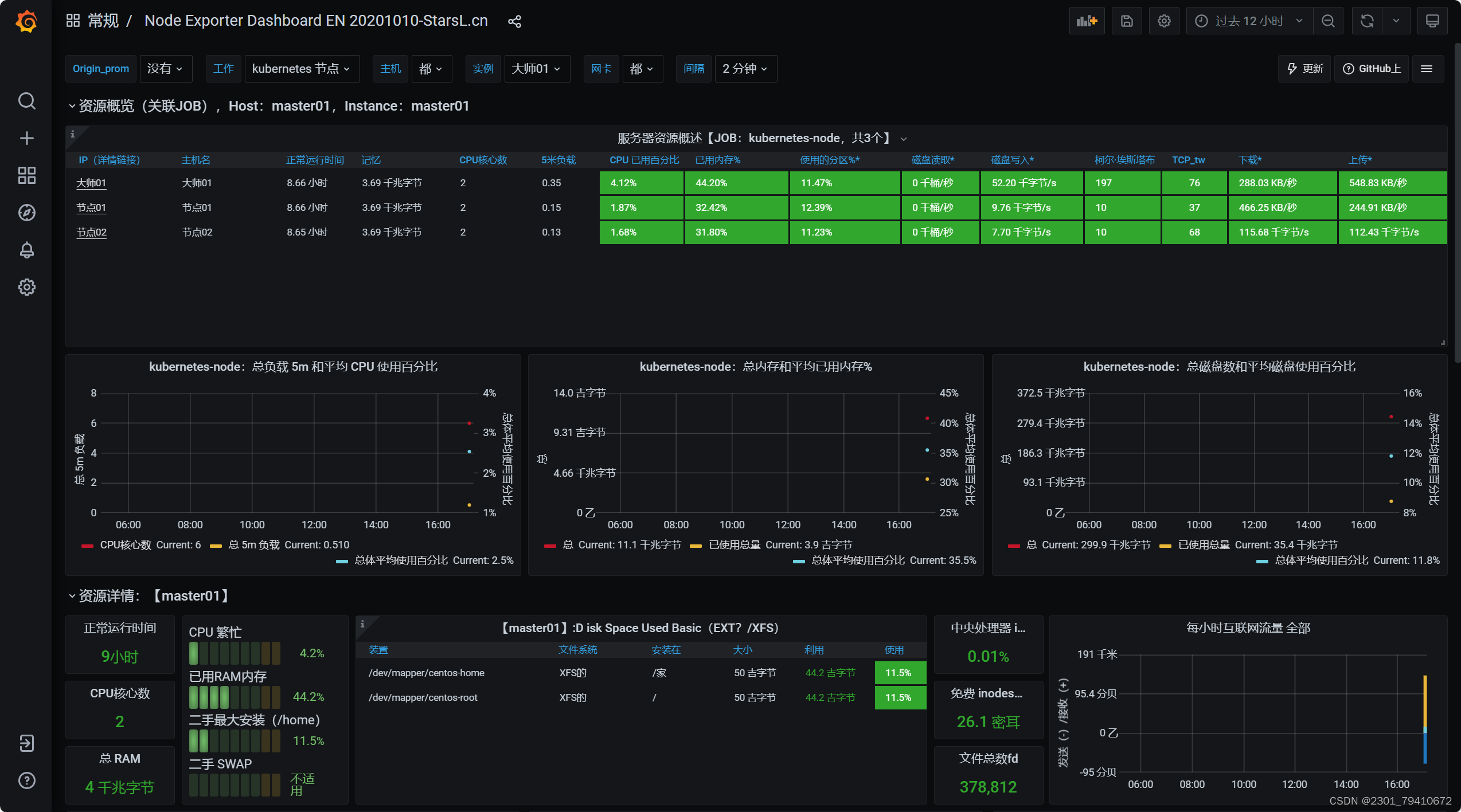
Task: Click the refresh interval dropdown arrow
Action: click(x=1396, y=21)
